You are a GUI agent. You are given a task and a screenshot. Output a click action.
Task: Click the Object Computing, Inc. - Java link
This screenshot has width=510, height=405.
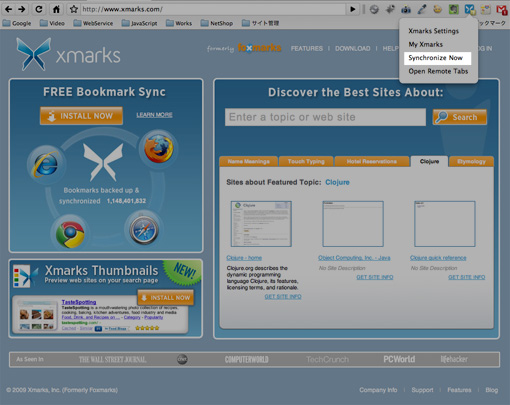tap(354, 258)
